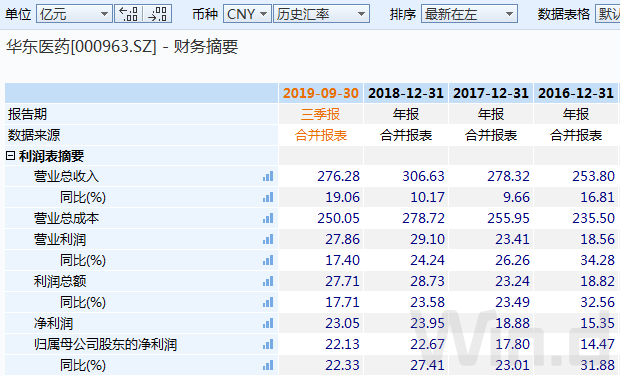This screenshot has height=376, width=620.
Task: Click the revenue value 276.28
Action: point(338,176)
